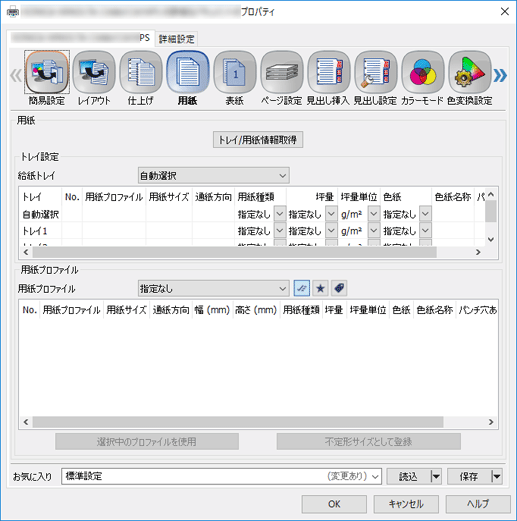Viewport: 517px width, 521px height.
Task: Show previous icons with left double-arrow
Action: [x=16, y=76]
